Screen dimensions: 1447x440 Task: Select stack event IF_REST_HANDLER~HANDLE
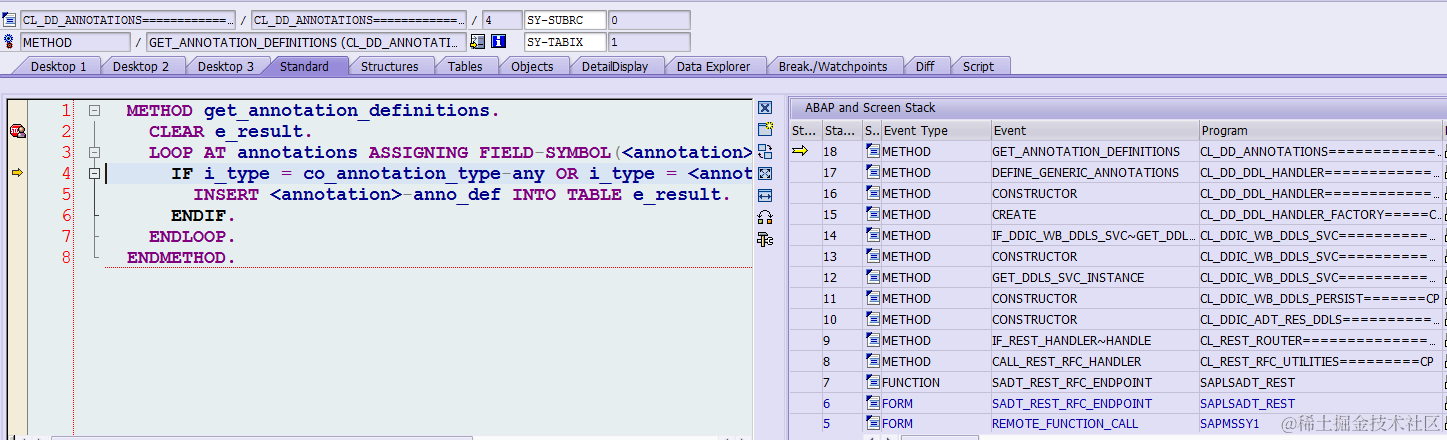pos(1071,341)
